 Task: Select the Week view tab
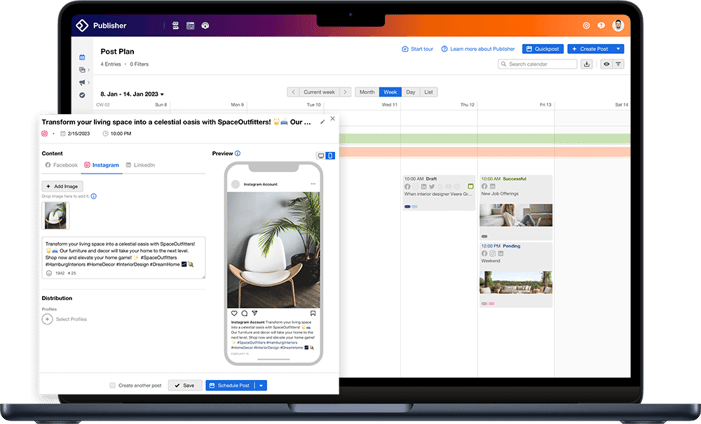390,92
